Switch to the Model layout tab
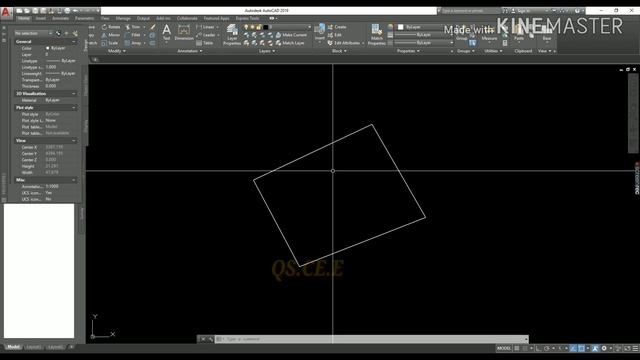This screenshot has width=640, height=360. (x=13, y=347)
